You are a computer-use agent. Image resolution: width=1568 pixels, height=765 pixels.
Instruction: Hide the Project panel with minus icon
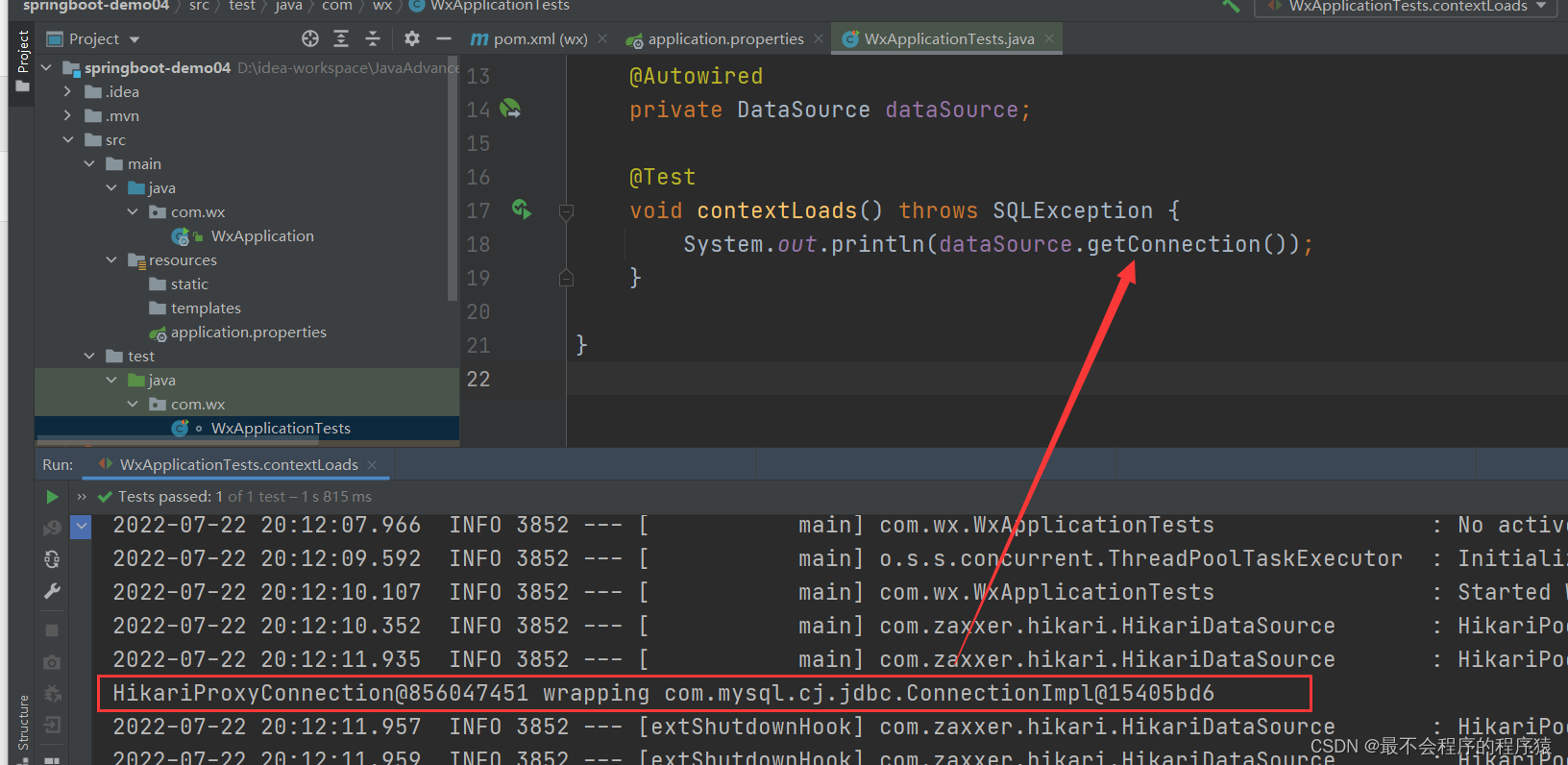[443, 38]
